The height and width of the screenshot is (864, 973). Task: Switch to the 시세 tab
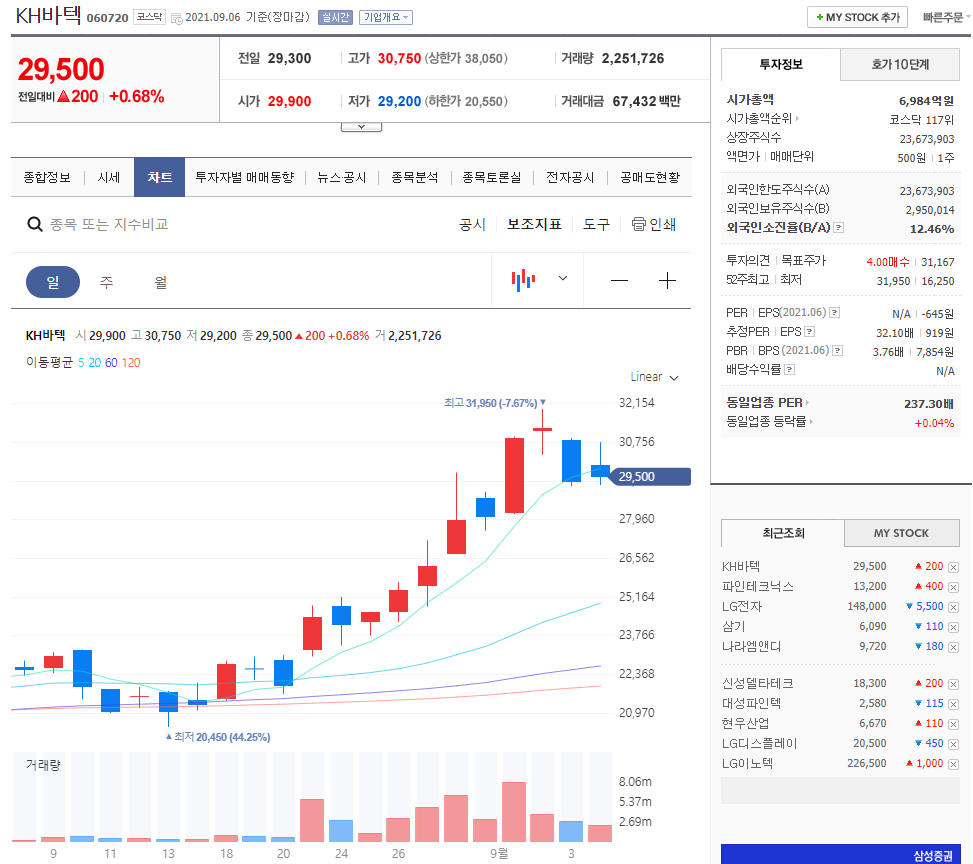pos(109,178)
